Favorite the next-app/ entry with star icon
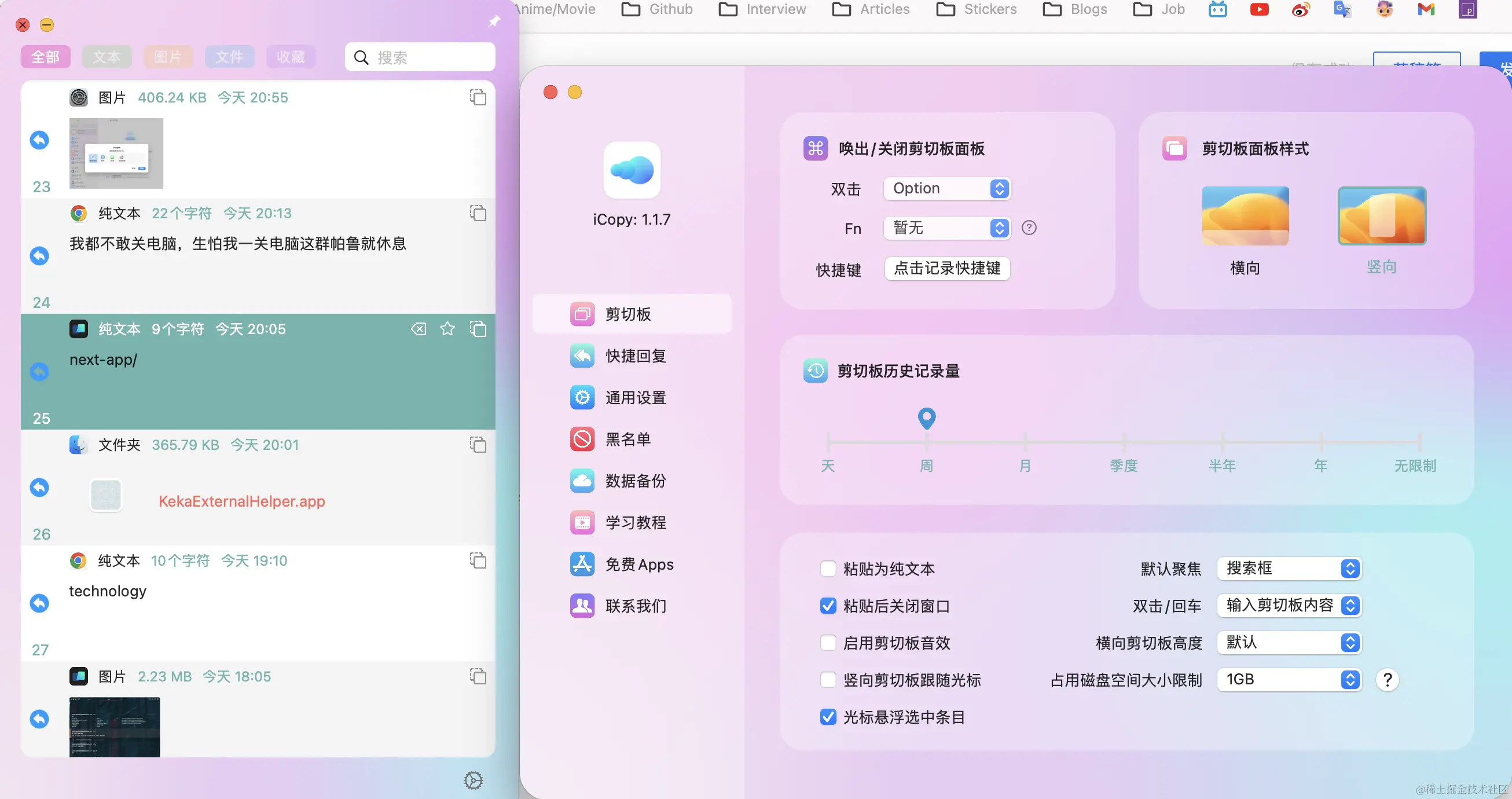The height and width of the screenshot is (799, 1512). point(447,329)
